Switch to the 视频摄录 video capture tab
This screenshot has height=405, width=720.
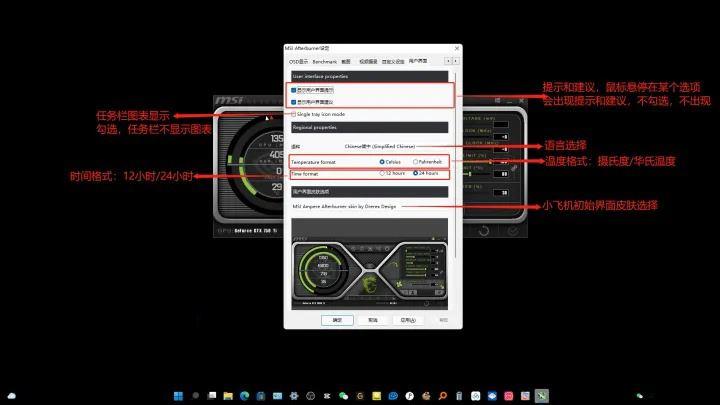click(368, 61)
